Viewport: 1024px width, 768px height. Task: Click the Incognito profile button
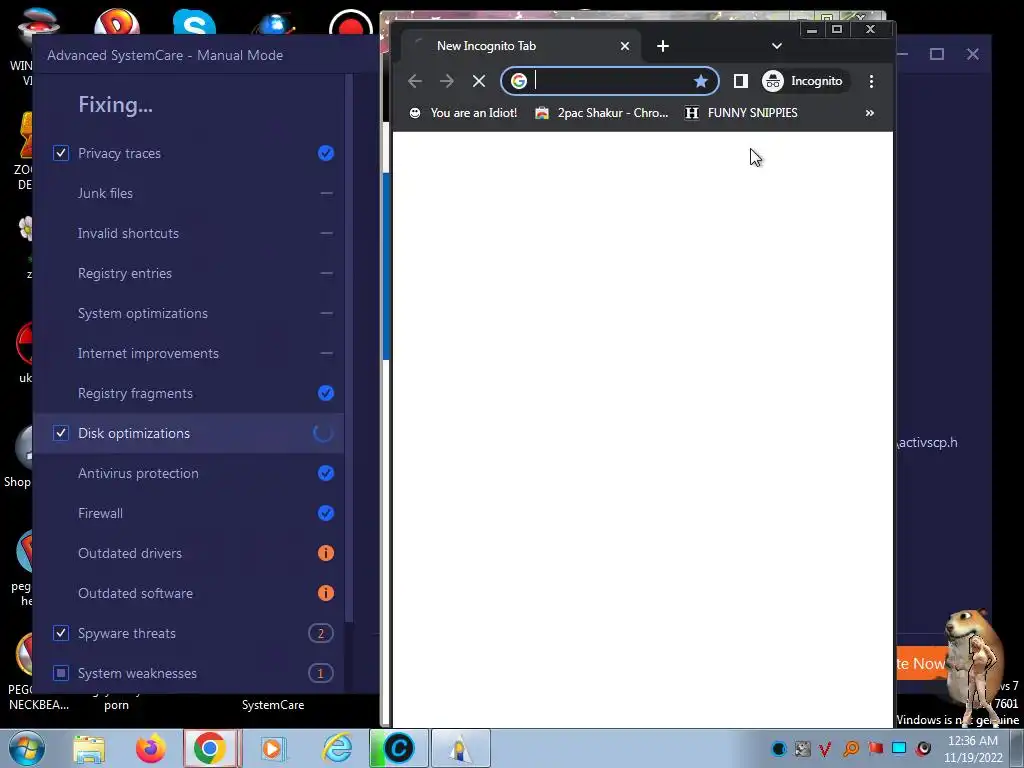click(803, 81)
